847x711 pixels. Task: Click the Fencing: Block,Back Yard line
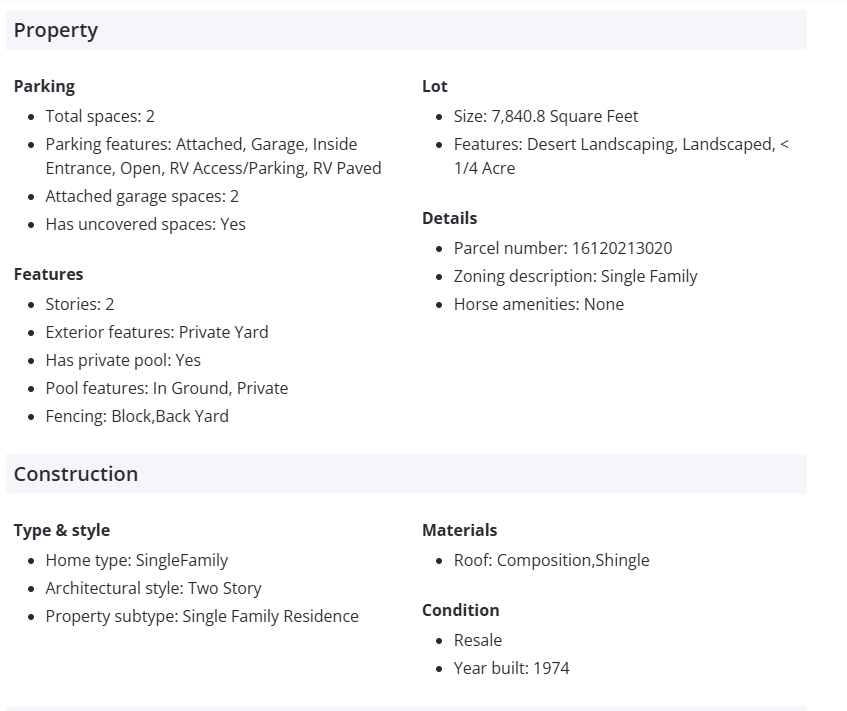pyautogui.click(x=137, y=416)
